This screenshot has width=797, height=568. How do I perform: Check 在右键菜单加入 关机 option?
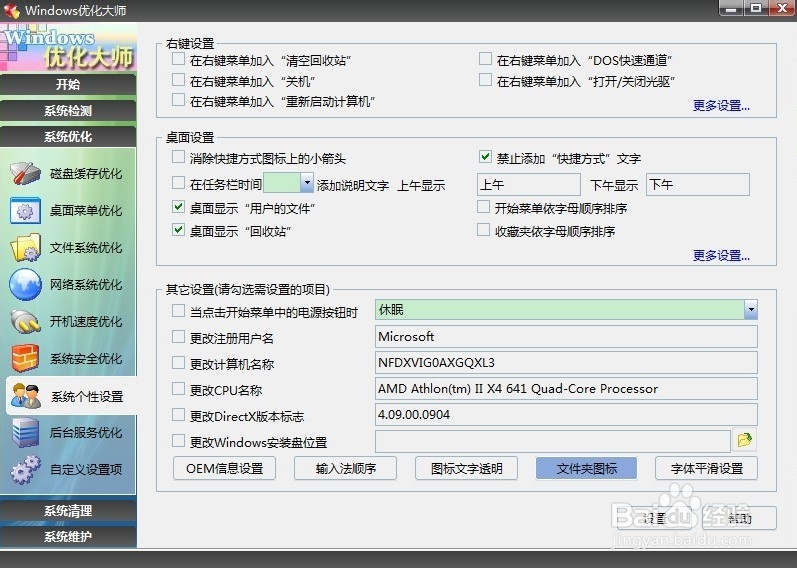(x=178, y=80)
